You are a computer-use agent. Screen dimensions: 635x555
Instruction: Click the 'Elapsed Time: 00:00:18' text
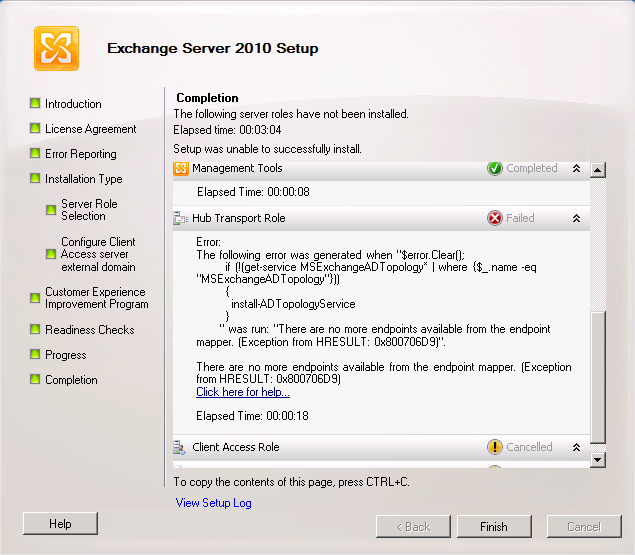[x=253, y=416]
